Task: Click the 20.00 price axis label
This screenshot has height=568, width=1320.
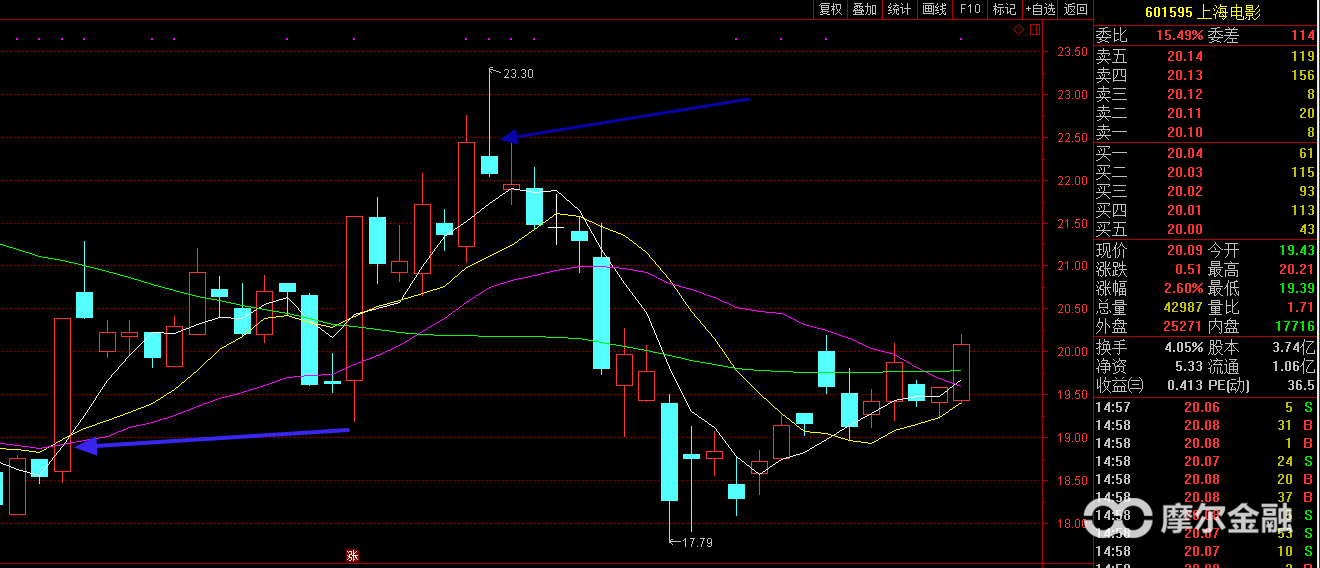Action: coord(1073,352)
